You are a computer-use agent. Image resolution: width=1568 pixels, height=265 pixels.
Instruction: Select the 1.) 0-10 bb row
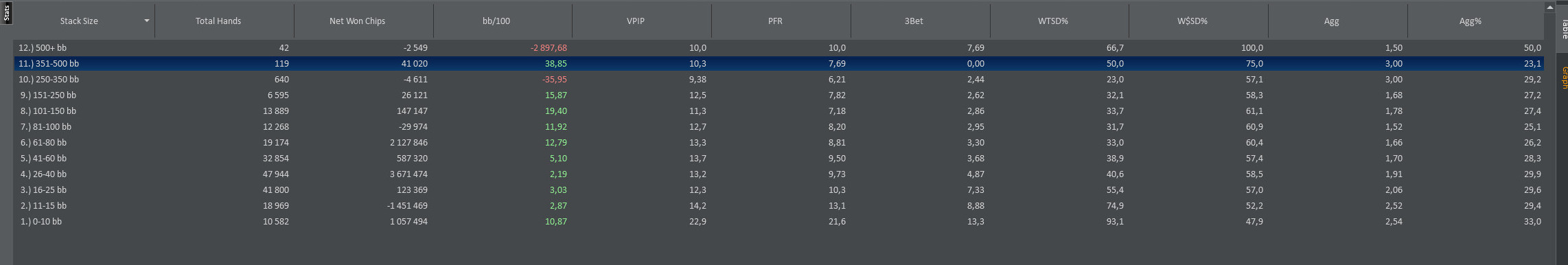coord(779,222)
